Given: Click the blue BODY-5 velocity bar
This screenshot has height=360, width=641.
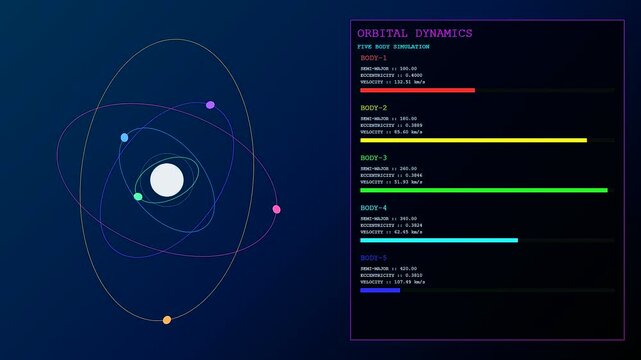Looking at the screenshot, I should point(380,291).
